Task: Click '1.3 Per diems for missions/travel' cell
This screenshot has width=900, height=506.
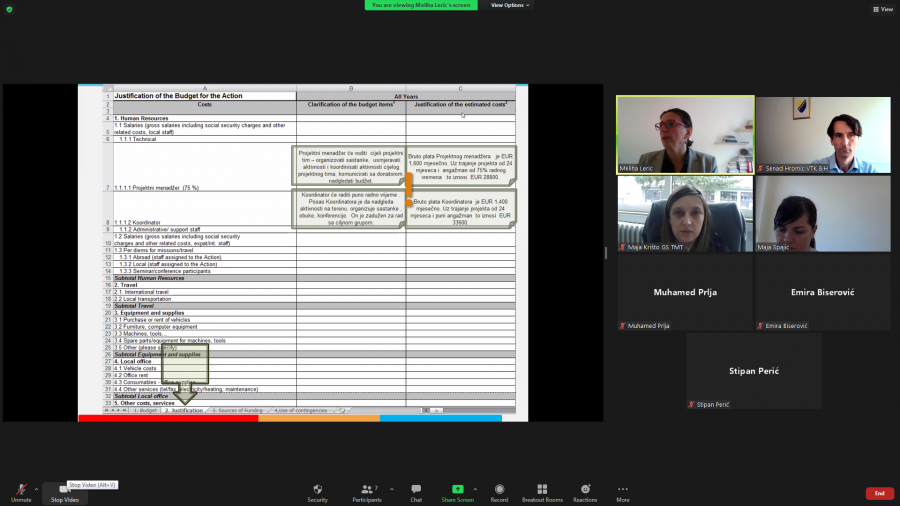Action: pyautogui.click(x=205, y=250)
